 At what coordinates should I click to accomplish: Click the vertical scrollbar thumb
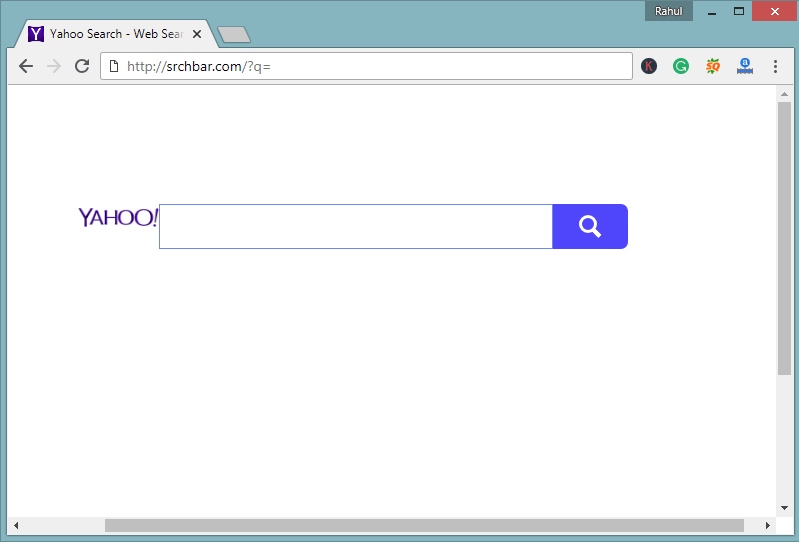click(x=784, y=238)
